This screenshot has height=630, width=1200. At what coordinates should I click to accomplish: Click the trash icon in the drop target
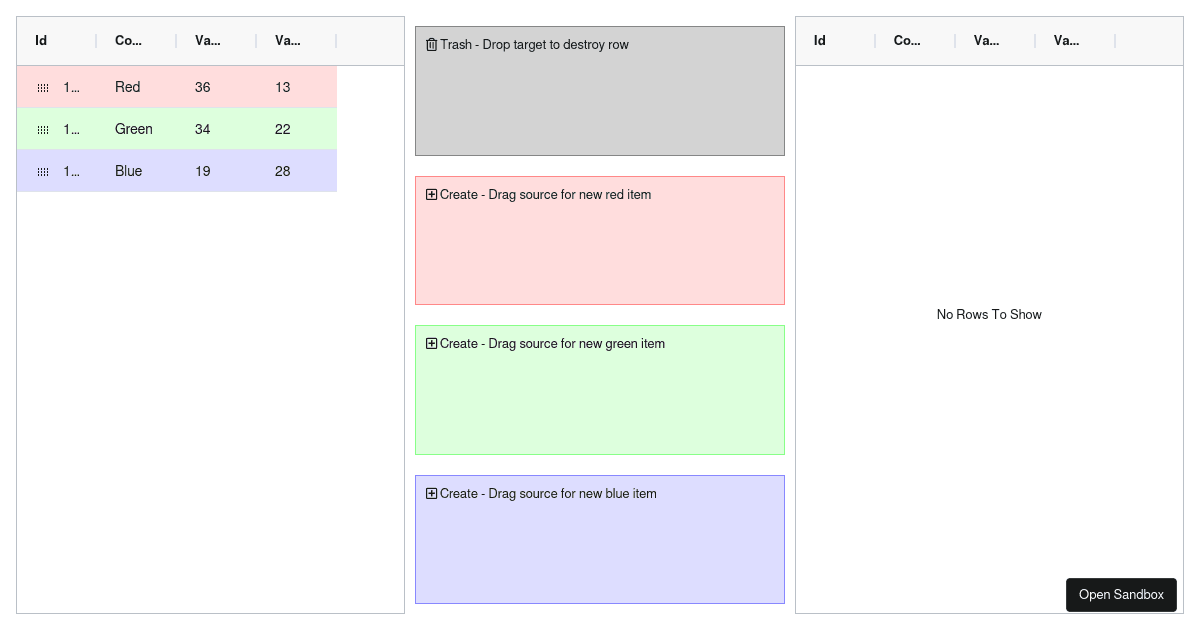[x=431, y=44]
